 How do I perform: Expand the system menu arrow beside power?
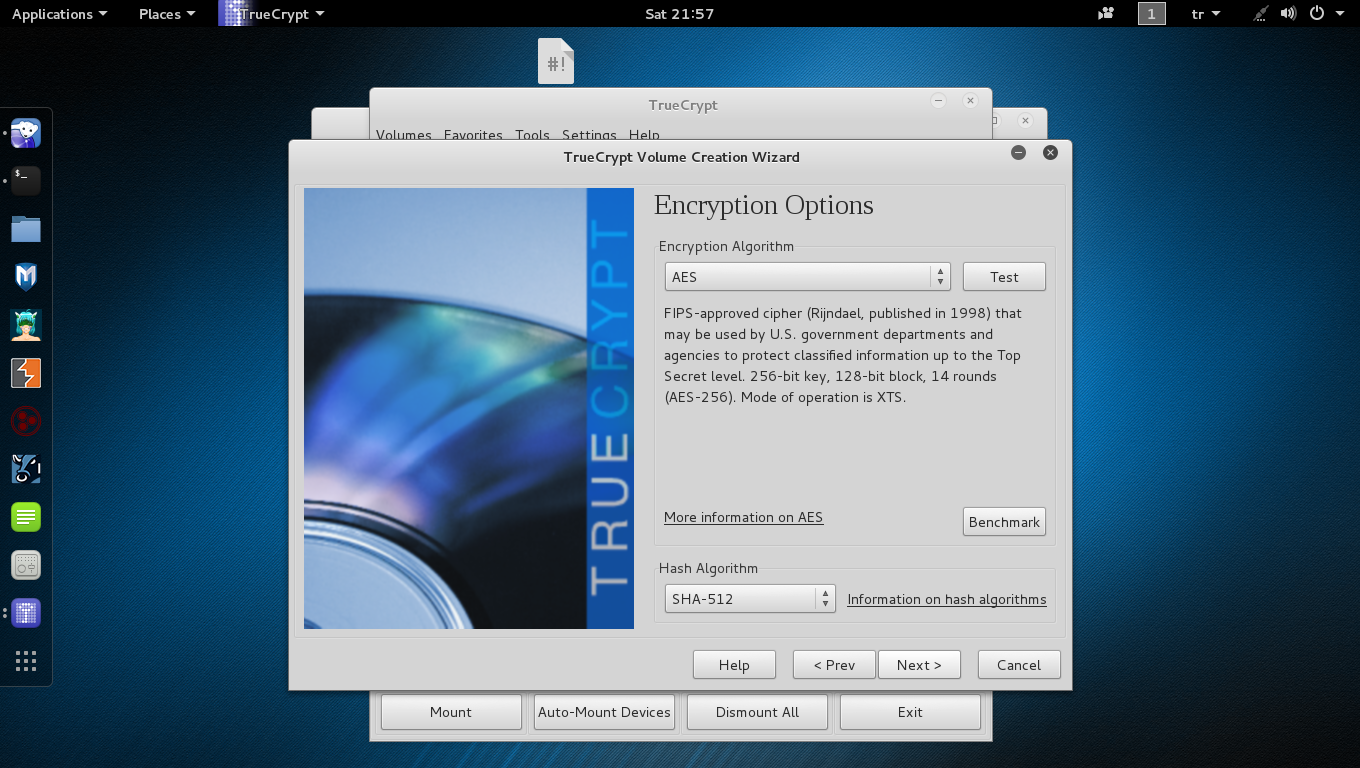coord(1340,14)
